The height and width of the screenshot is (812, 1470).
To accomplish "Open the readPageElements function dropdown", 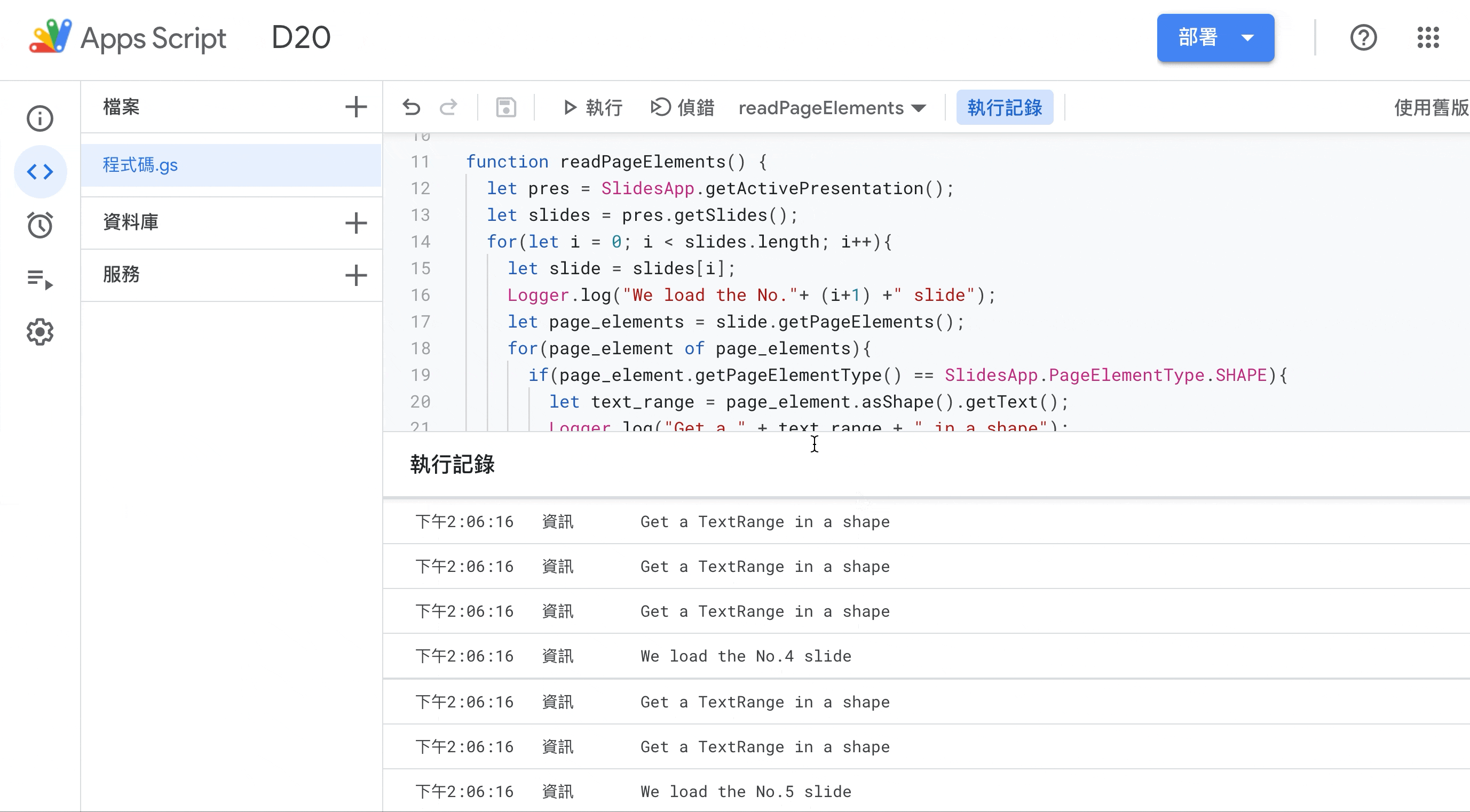I will coord(832,107).
